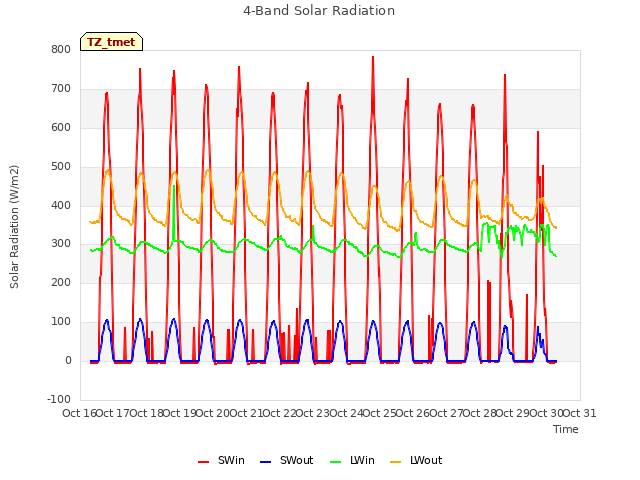Click the blue SWout legend swatch

point(265,462)
